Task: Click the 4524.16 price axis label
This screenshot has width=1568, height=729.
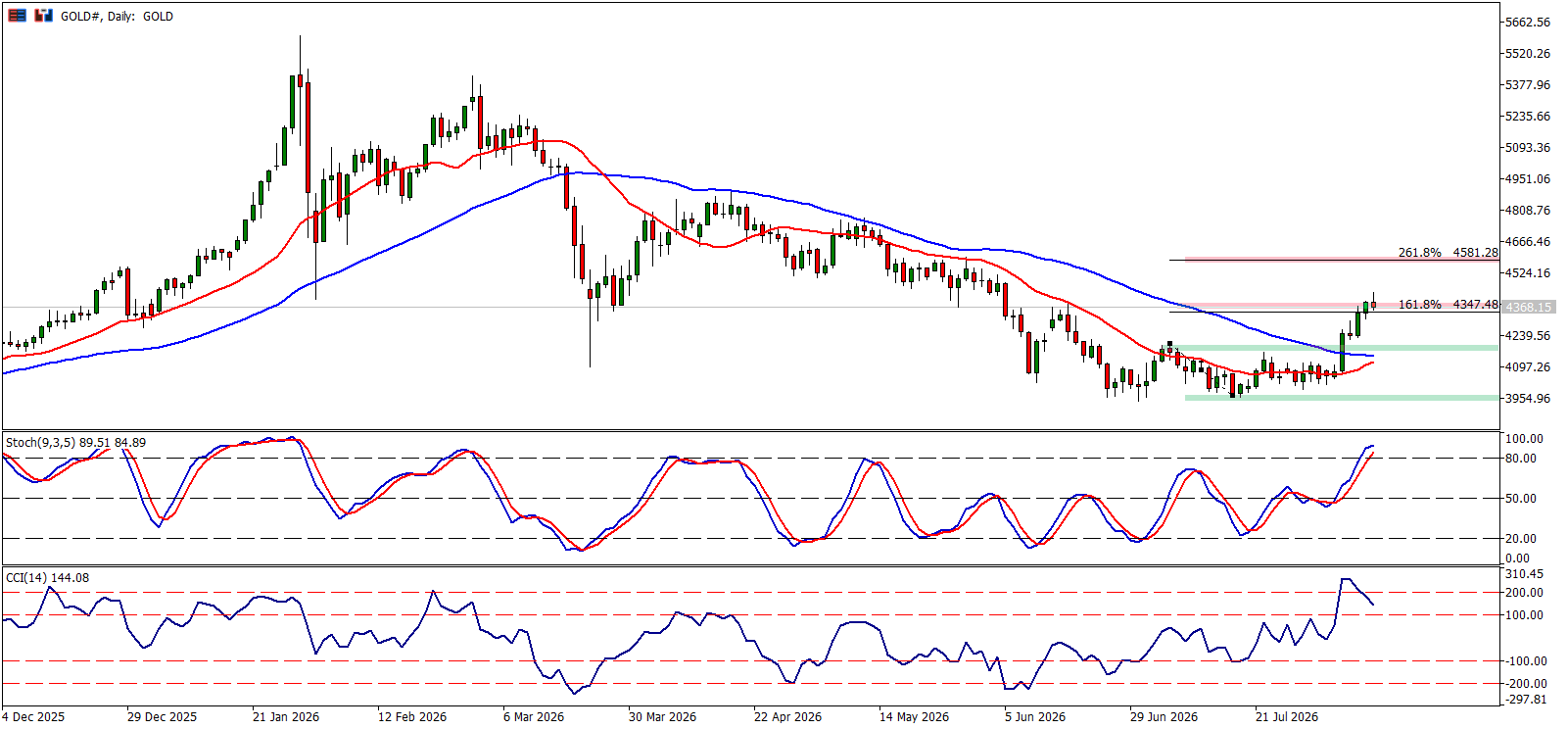Action: pyautogui.click(x=1528, y=273)
